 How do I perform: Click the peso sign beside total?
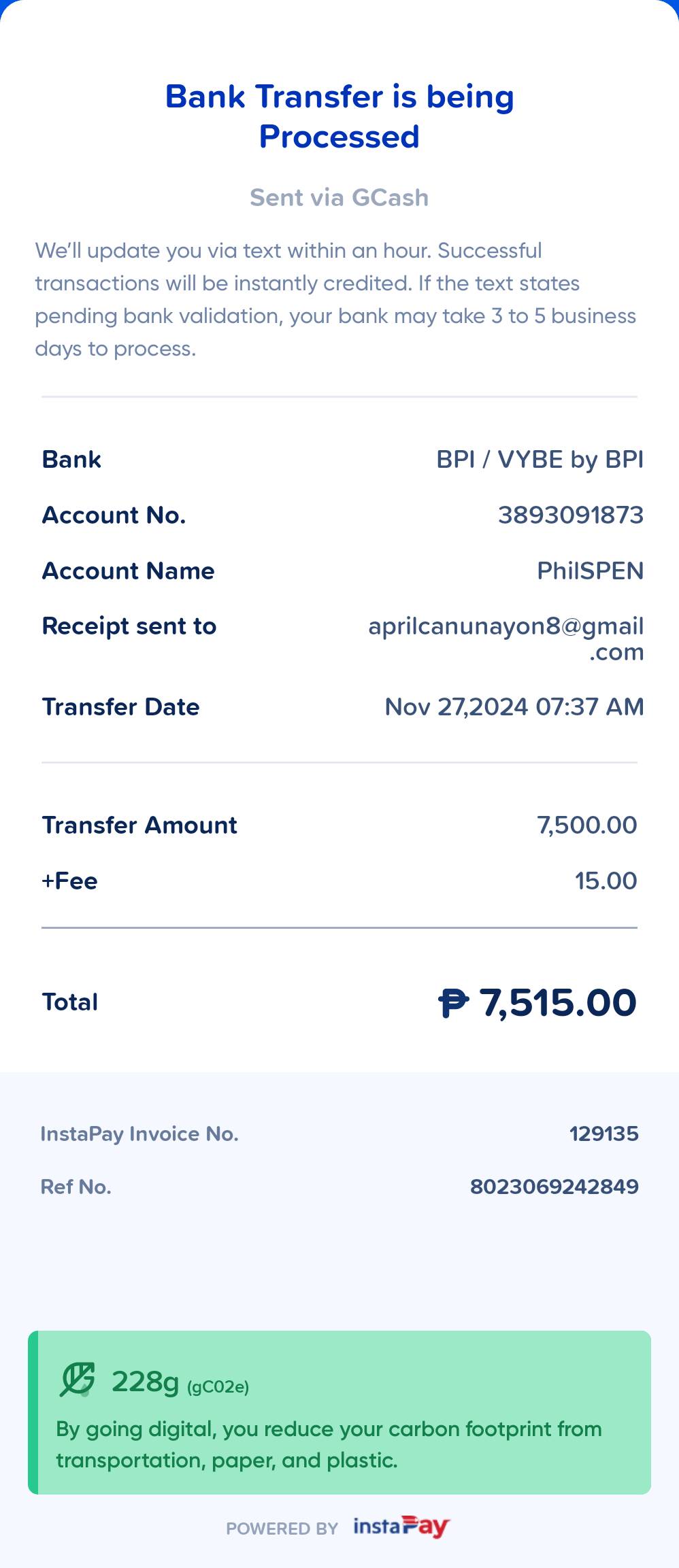pos(453,1002)
